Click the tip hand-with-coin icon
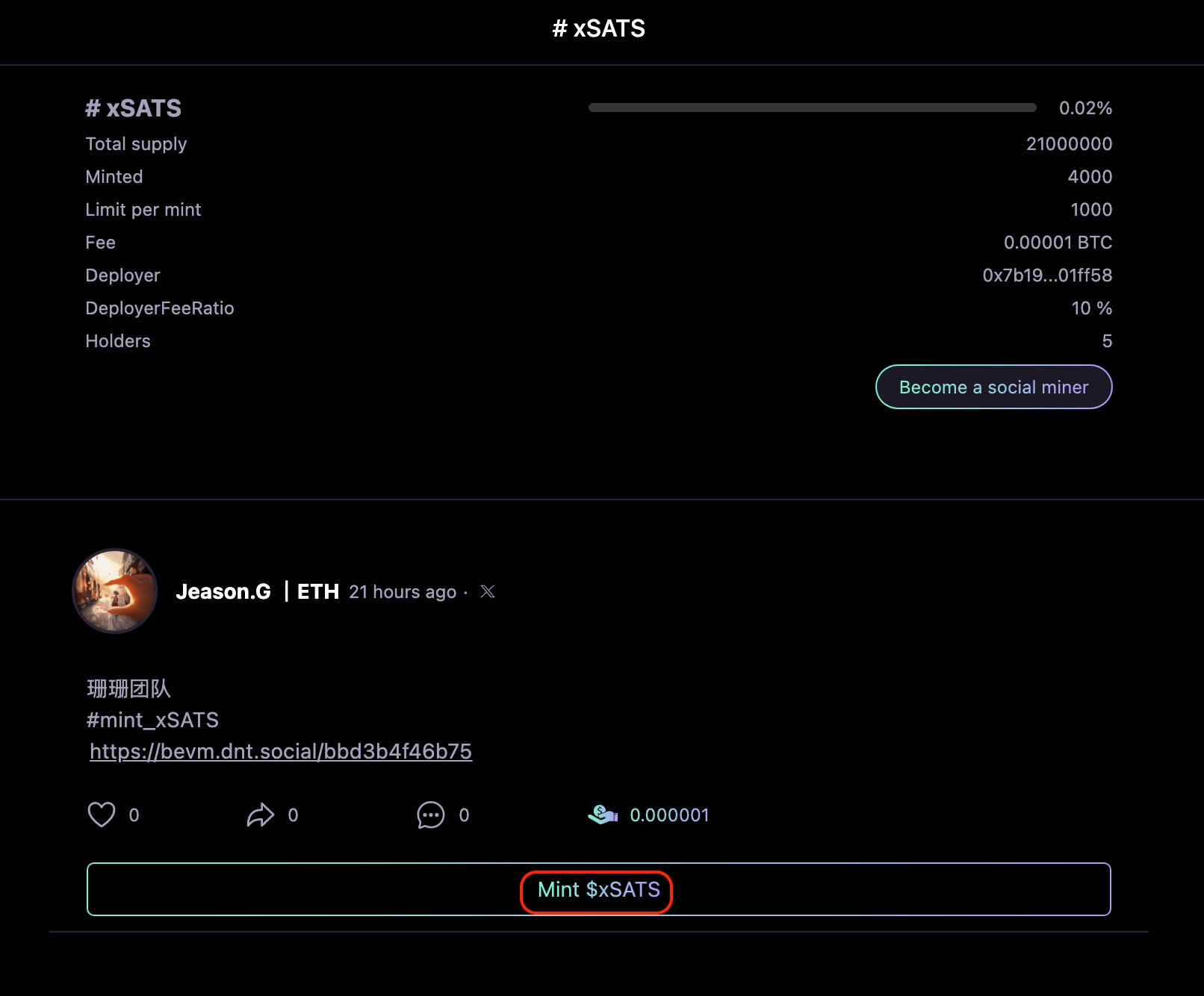This screenshot has height=996, width=1204. tap(603, 815)
